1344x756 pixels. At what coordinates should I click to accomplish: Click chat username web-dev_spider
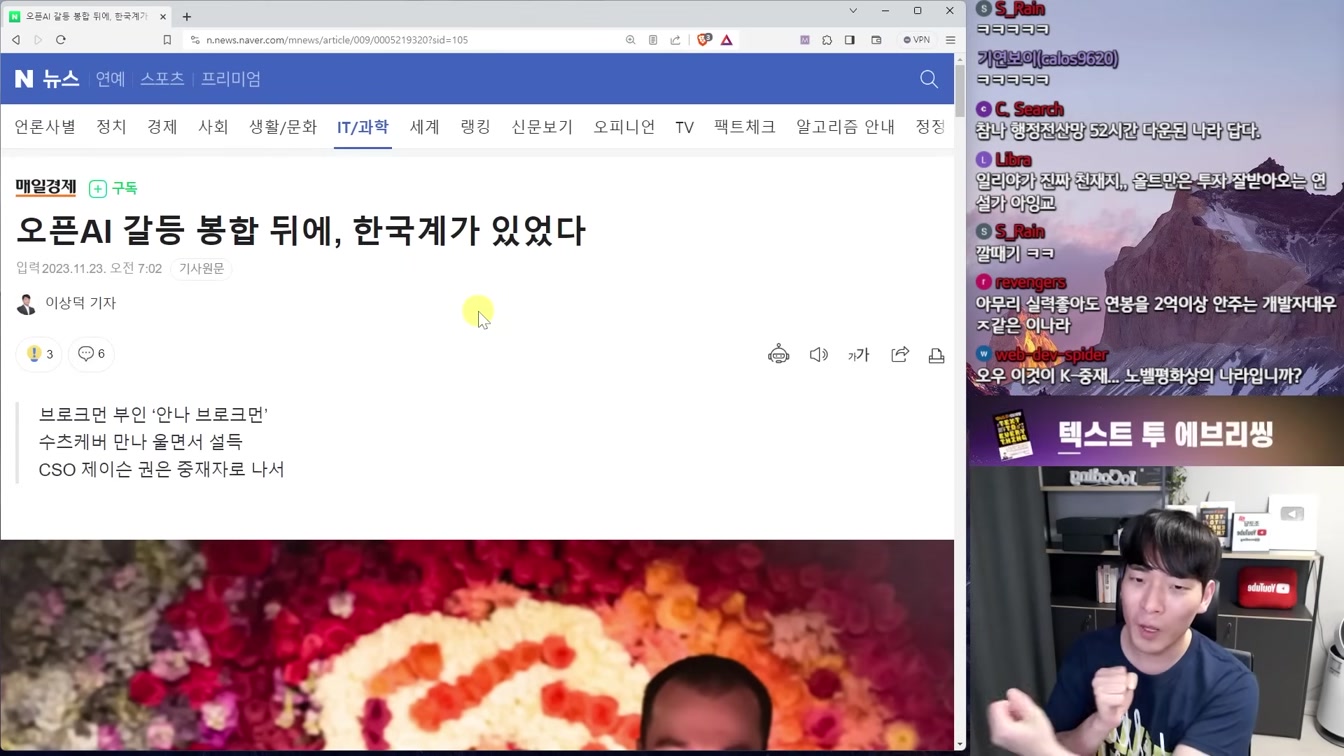pyautogui.click(x=1051, y=355)
